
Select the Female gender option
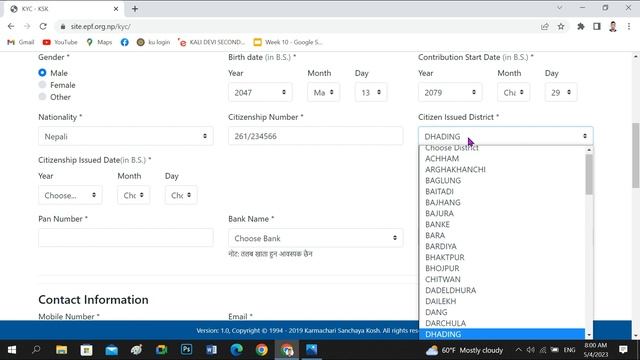click(x=42, y=84)
